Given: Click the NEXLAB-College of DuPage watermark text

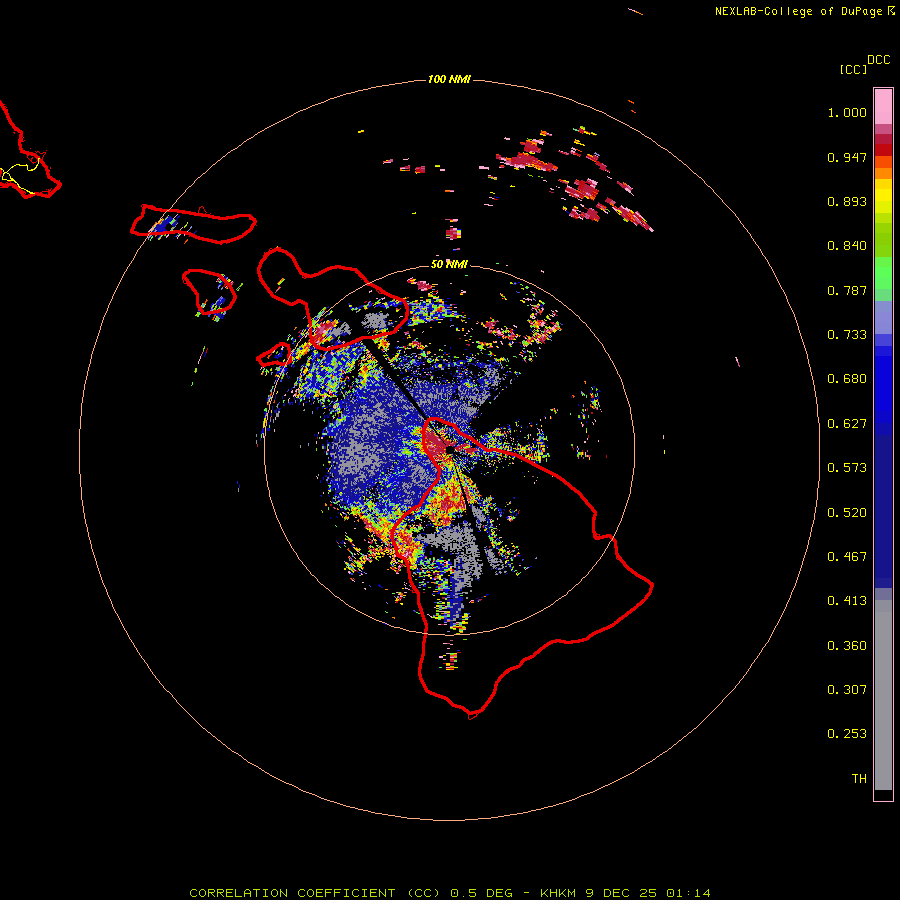Looking at the screenshot, I should (x=804, y=11).
